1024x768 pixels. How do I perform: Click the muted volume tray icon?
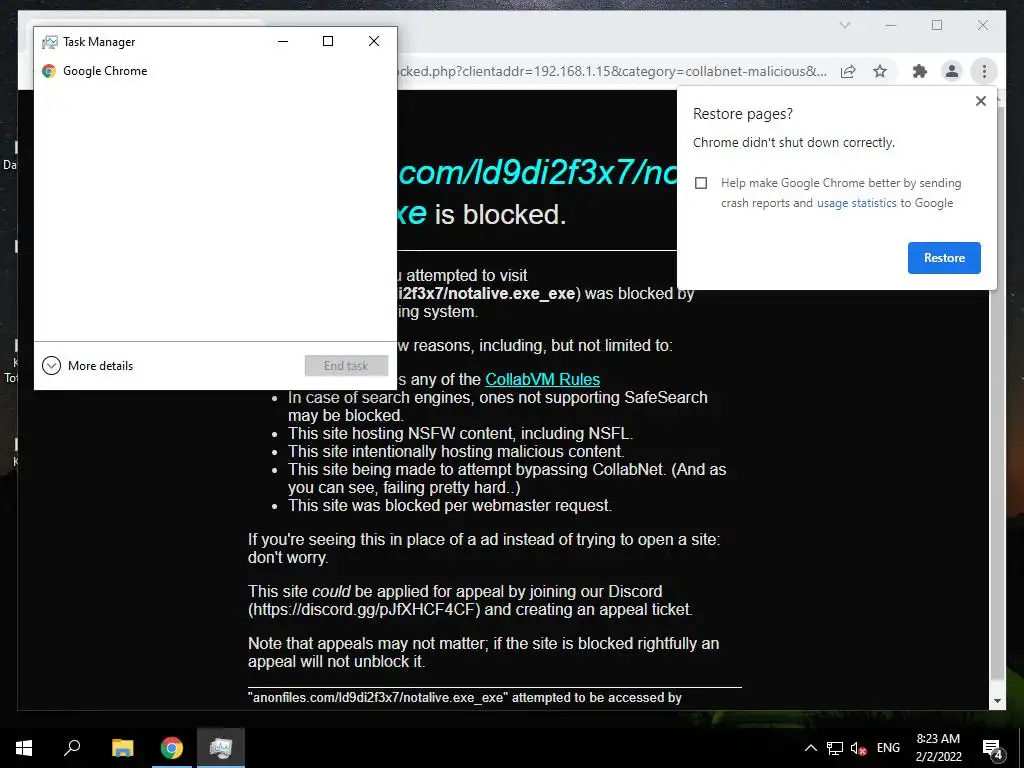(x=858, y=748)
